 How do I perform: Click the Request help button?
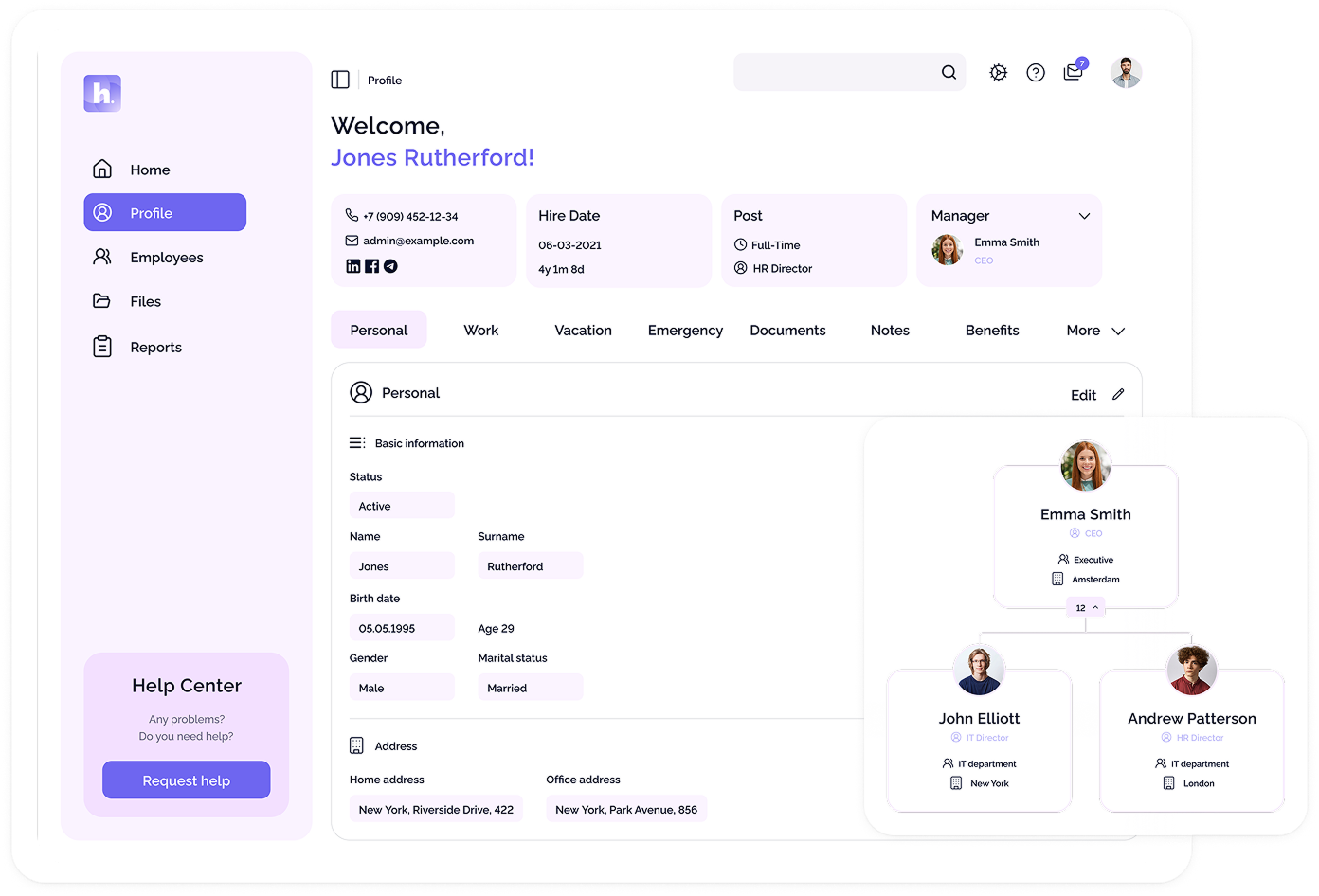(186, 780)
